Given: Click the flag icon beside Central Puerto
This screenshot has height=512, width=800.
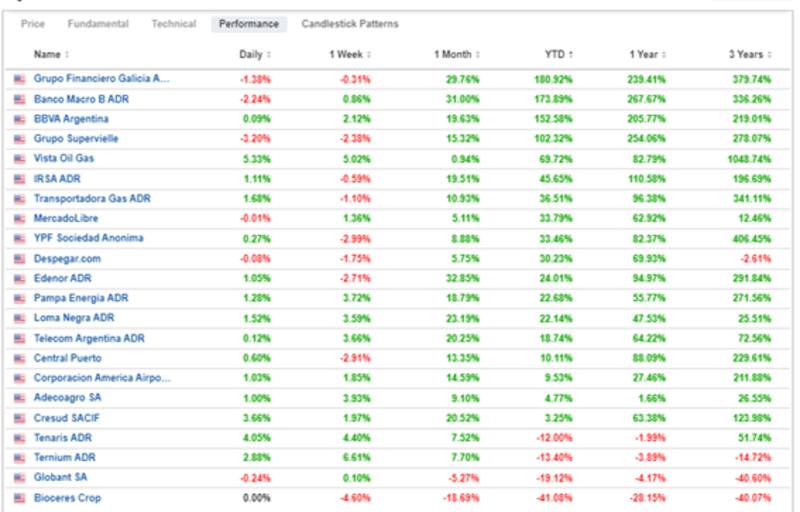Looking at the screenshot, I should (x=19, y=358).
